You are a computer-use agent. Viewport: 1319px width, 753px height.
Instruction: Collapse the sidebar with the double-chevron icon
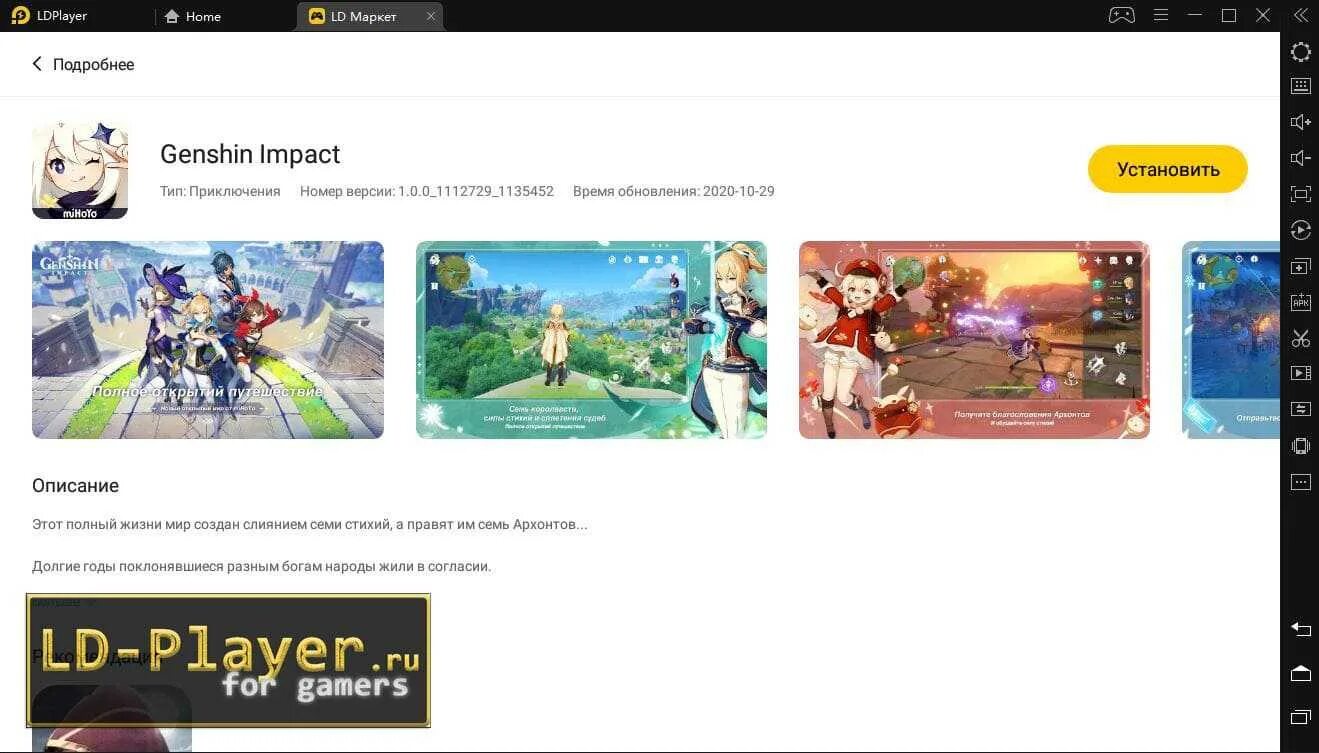tap(1300, 15)
